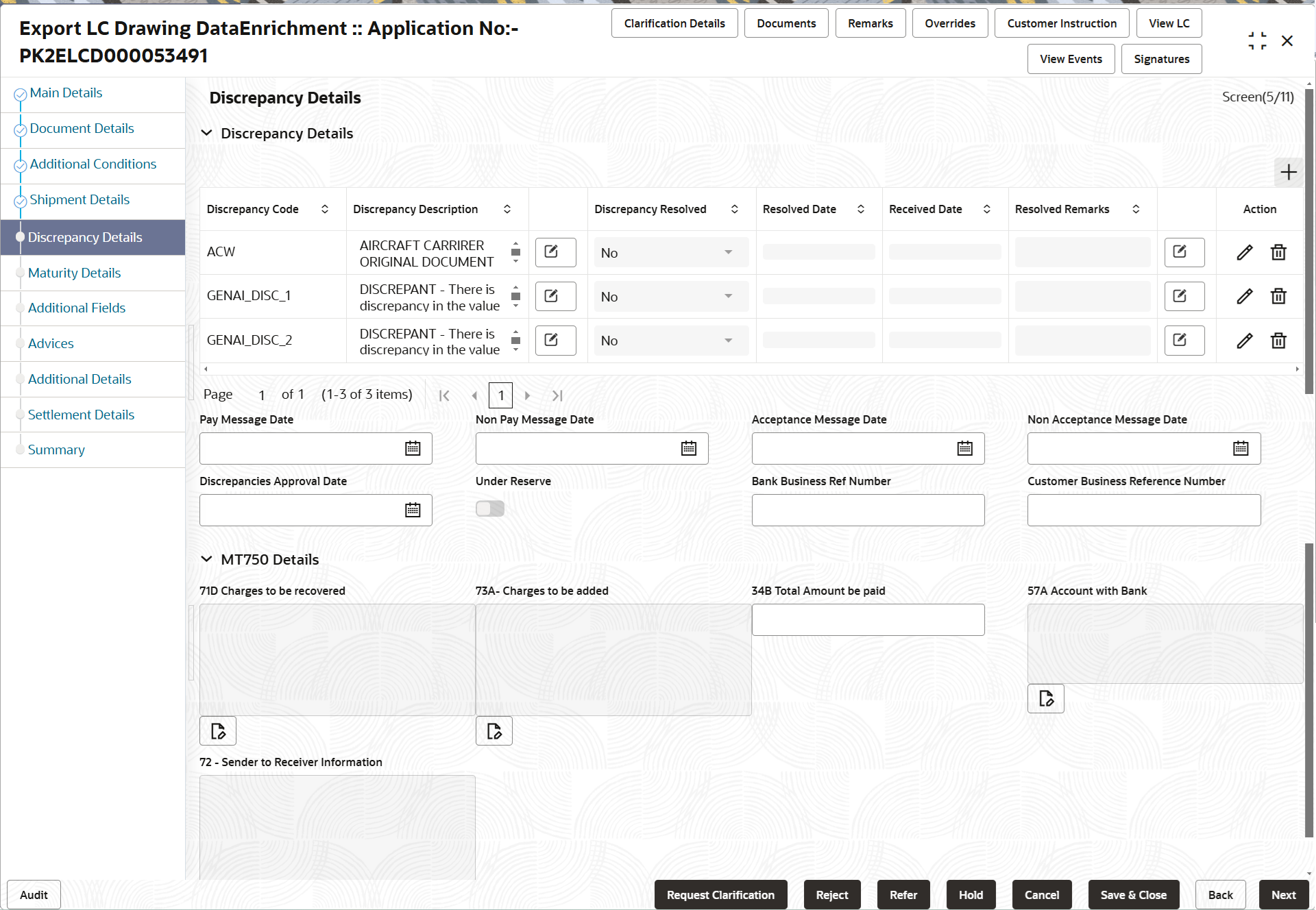Open Acceptance Message Date calendar picker

(x=965, y=448)
